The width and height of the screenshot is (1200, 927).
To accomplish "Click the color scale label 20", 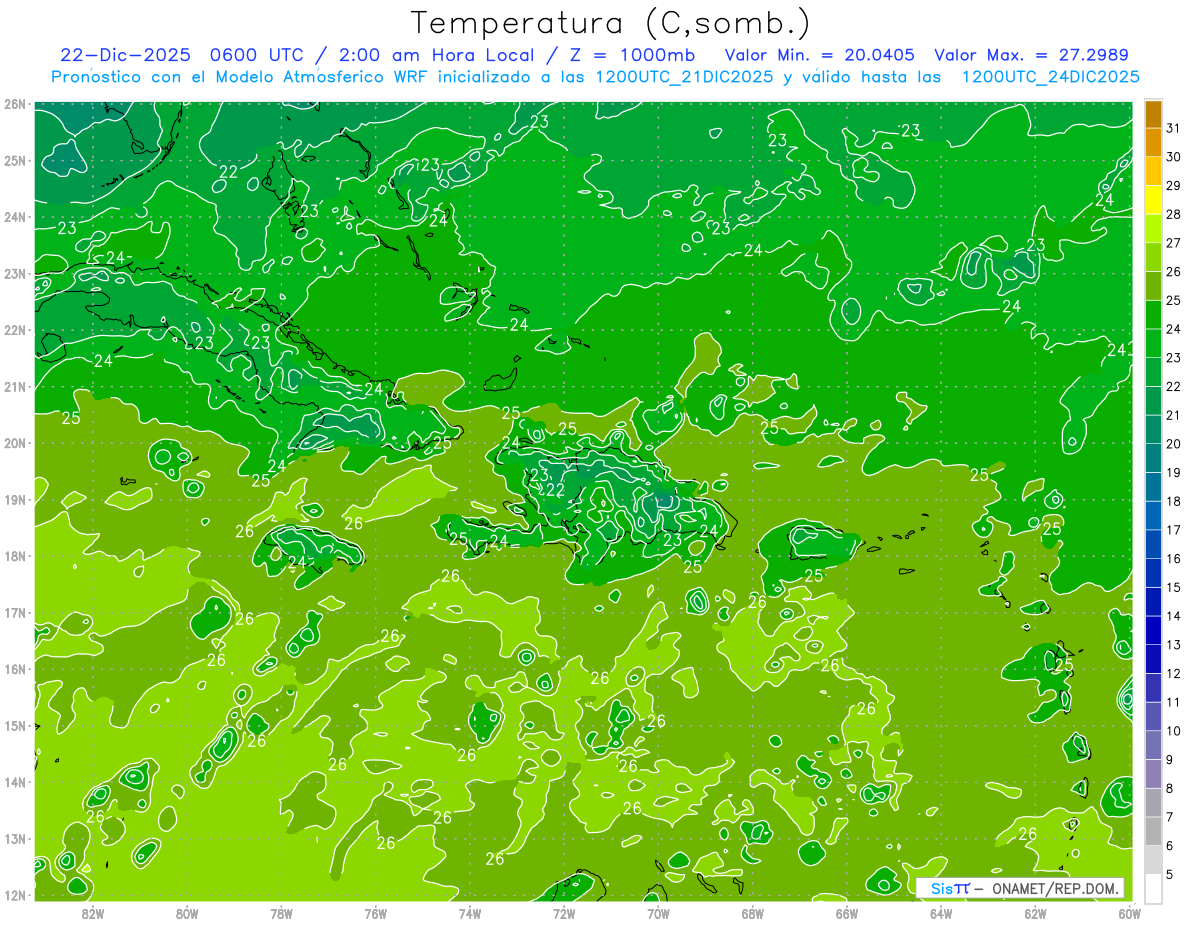I will pyautogui.click(x=1174, y=444).
